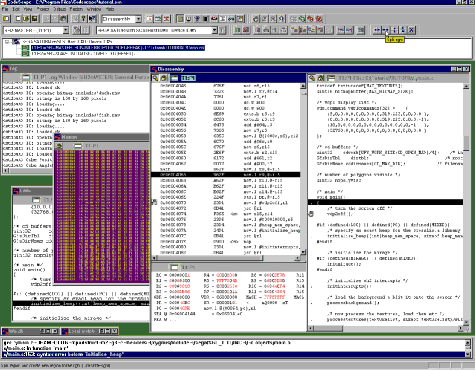Click the X icon ending the tile toolbar group
The image size is (475, 370).
[412, 30]
